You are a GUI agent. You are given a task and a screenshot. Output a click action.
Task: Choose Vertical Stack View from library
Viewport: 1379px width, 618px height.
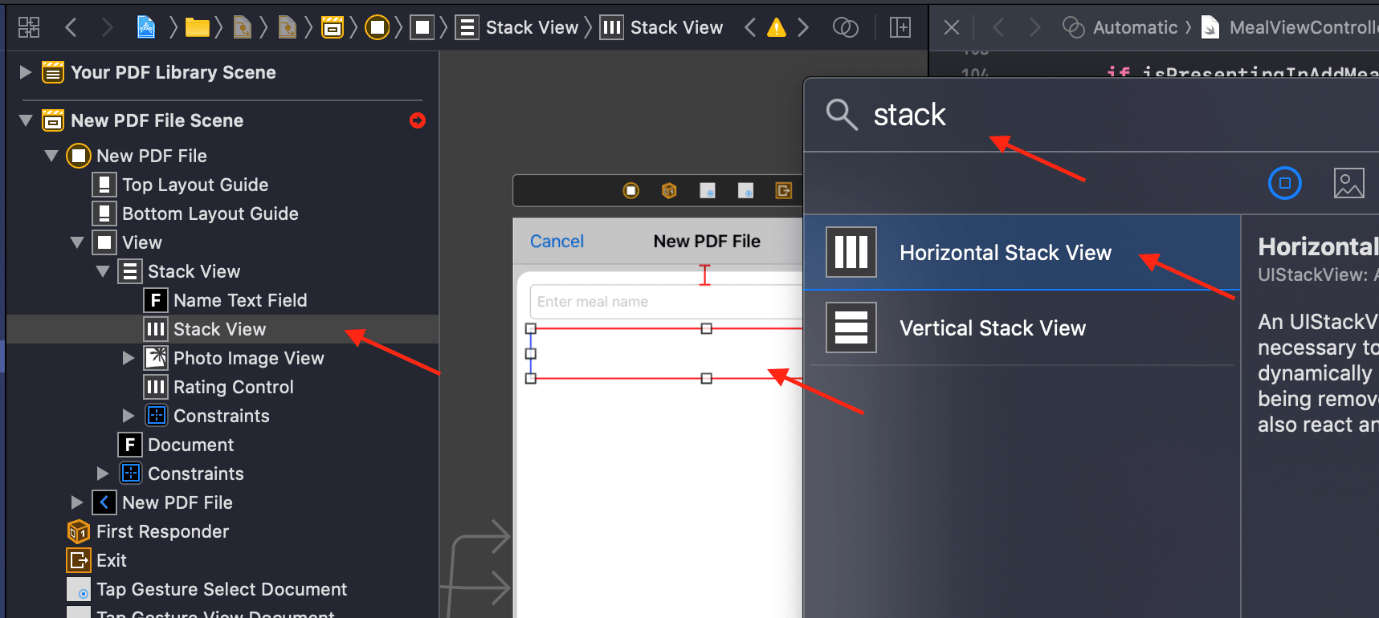click(1023, 328)
